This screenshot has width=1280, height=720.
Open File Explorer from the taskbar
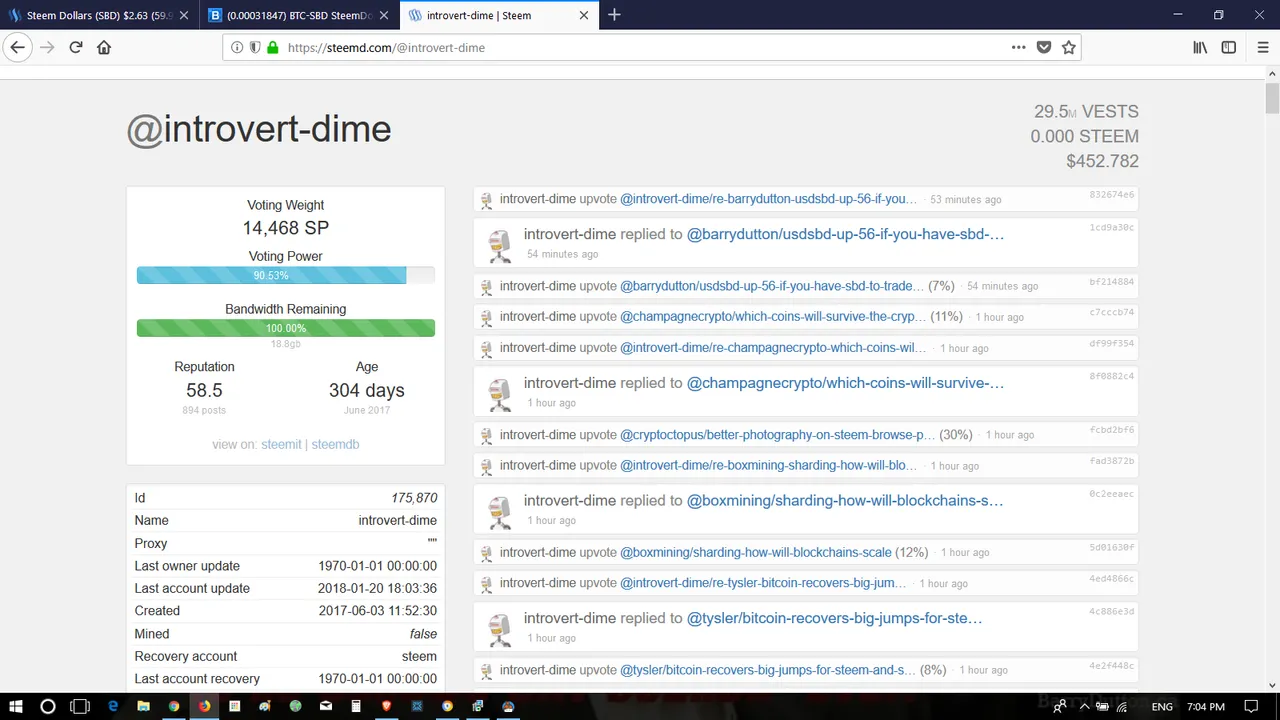[143, 706]
